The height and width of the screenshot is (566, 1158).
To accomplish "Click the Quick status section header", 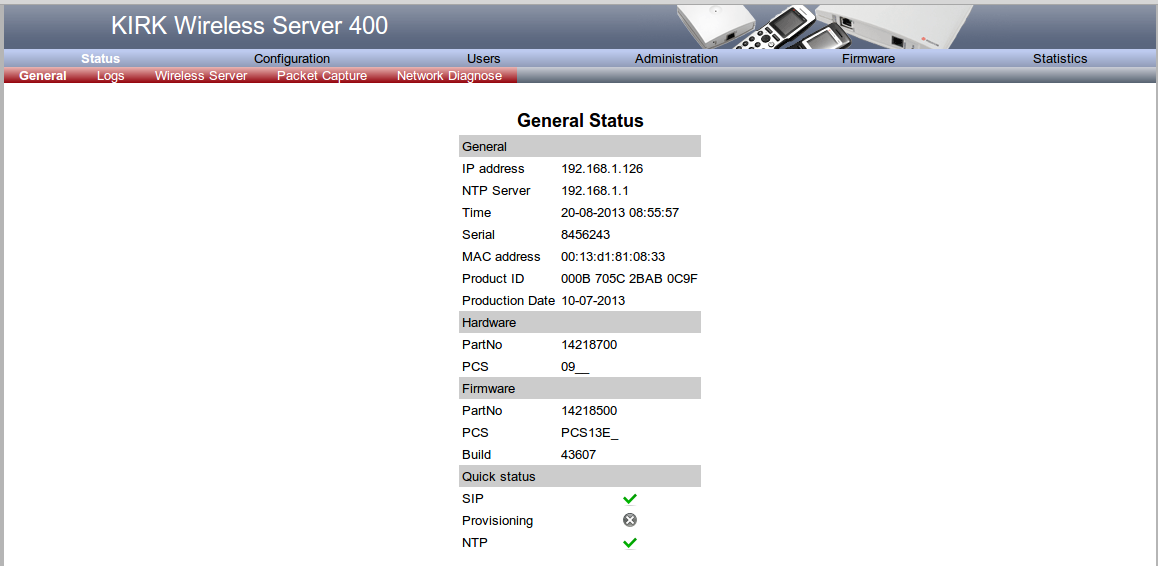I will pos(580,477).
